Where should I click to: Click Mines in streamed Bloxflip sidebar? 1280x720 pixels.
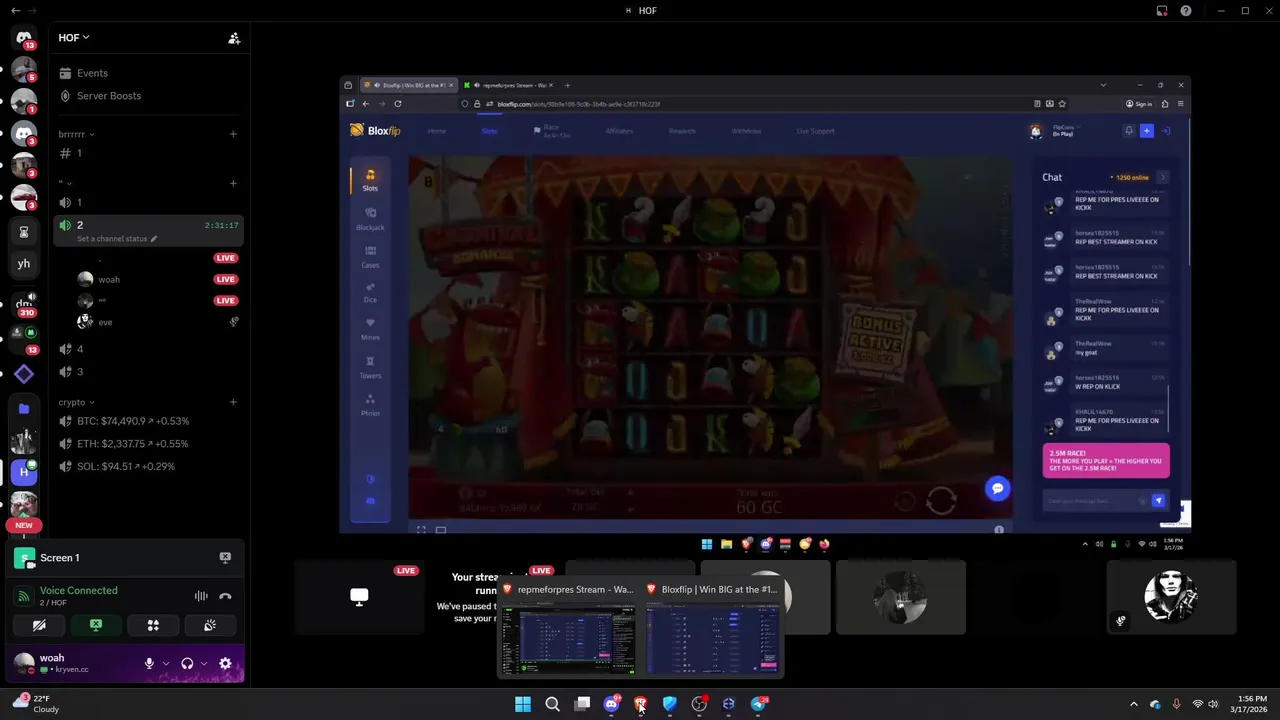click(370, 329)
